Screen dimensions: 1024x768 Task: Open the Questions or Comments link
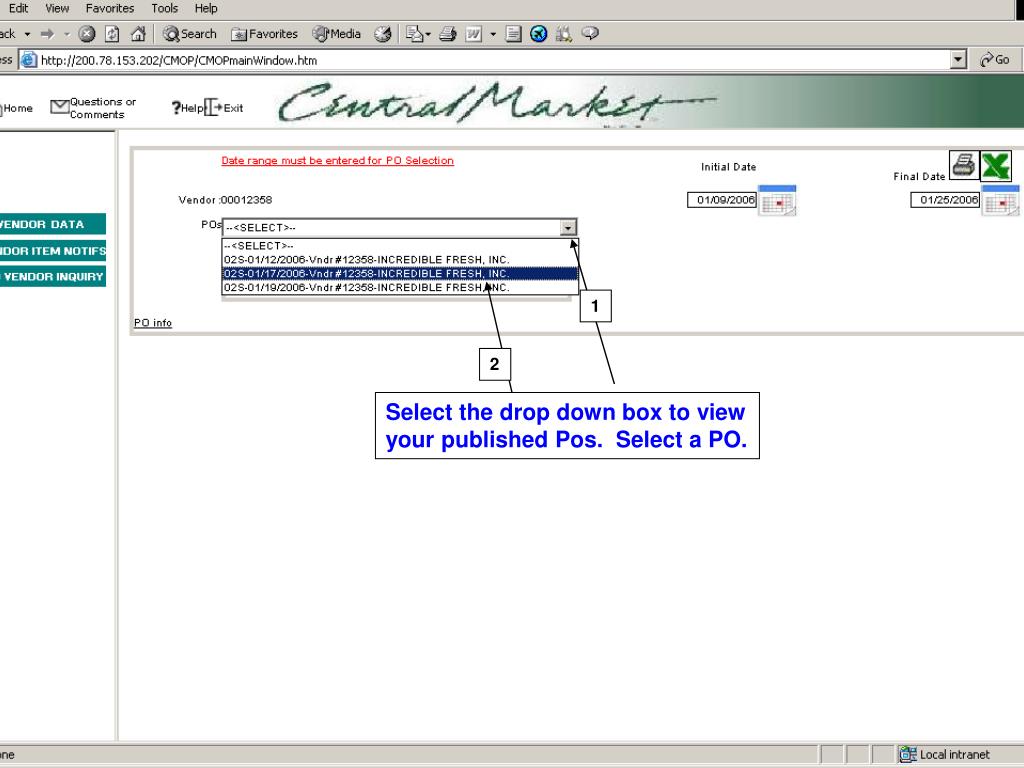(103, 108)
